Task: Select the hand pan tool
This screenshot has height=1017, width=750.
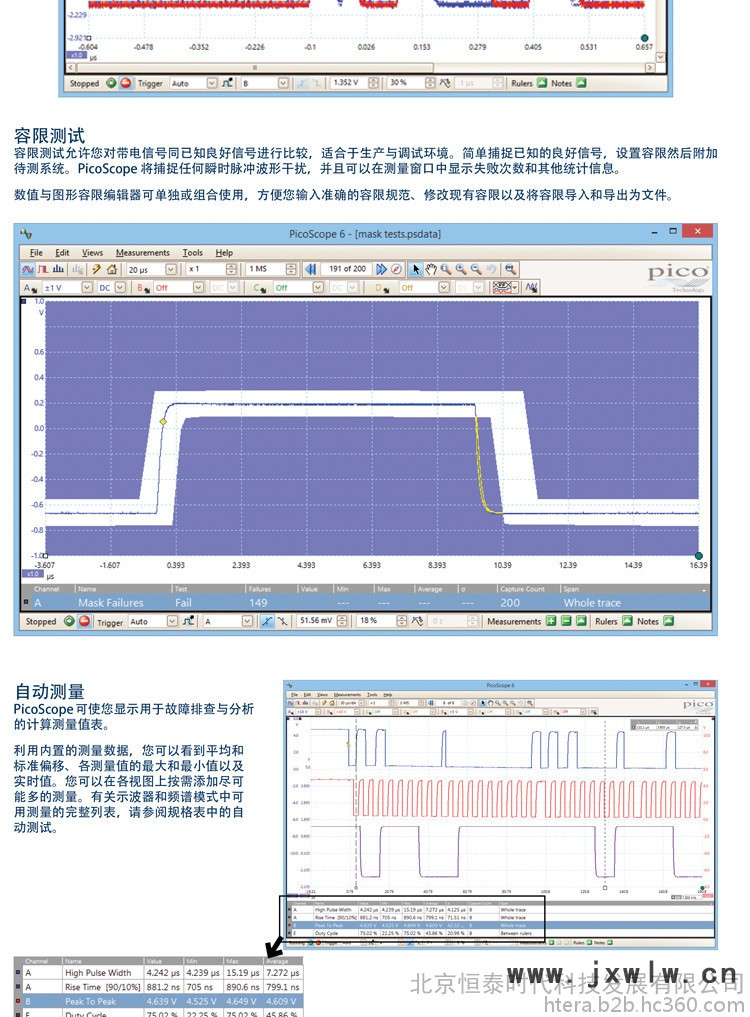Action: (x=431, y=269)
